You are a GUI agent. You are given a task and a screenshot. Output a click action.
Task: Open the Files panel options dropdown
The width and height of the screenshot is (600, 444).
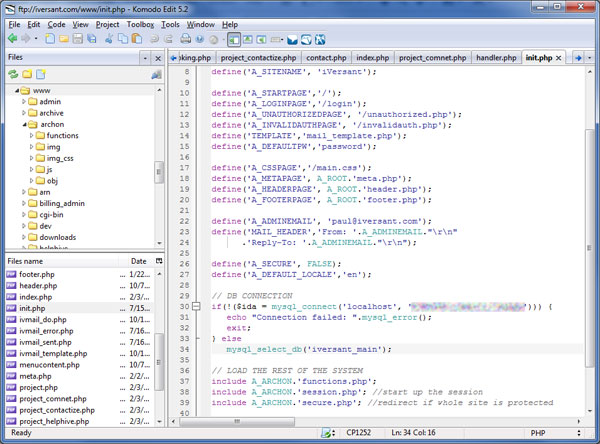point(145,58)
